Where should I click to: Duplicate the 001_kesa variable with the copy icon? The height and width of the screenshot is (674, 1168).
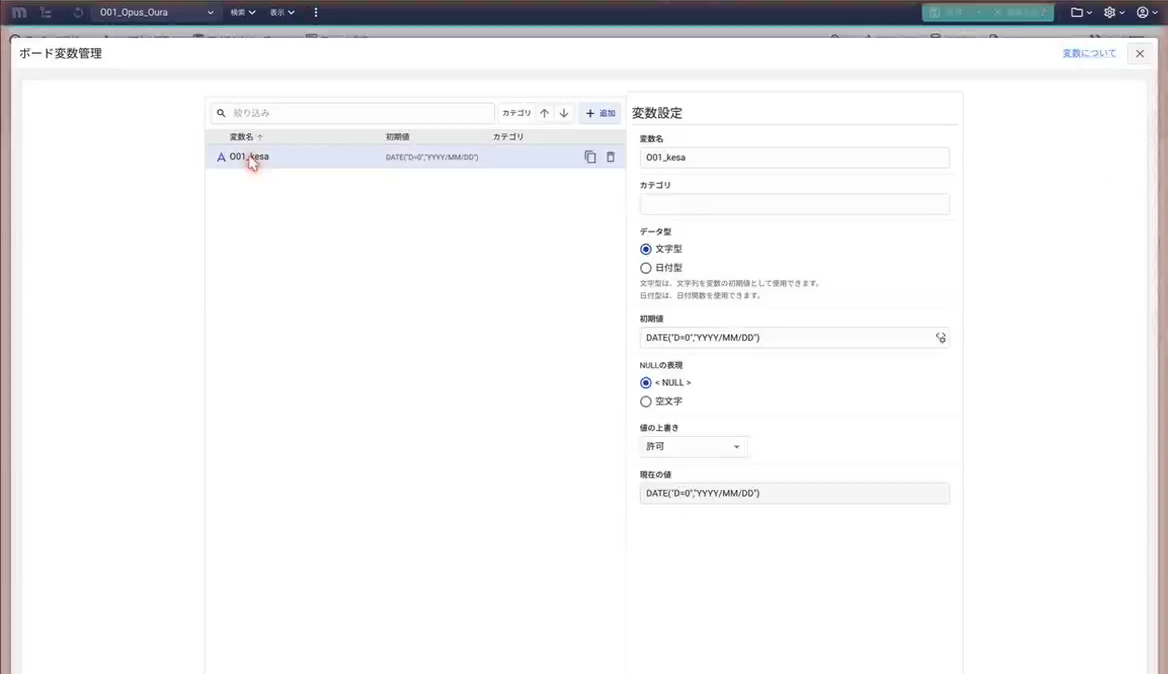coord(590,157)
